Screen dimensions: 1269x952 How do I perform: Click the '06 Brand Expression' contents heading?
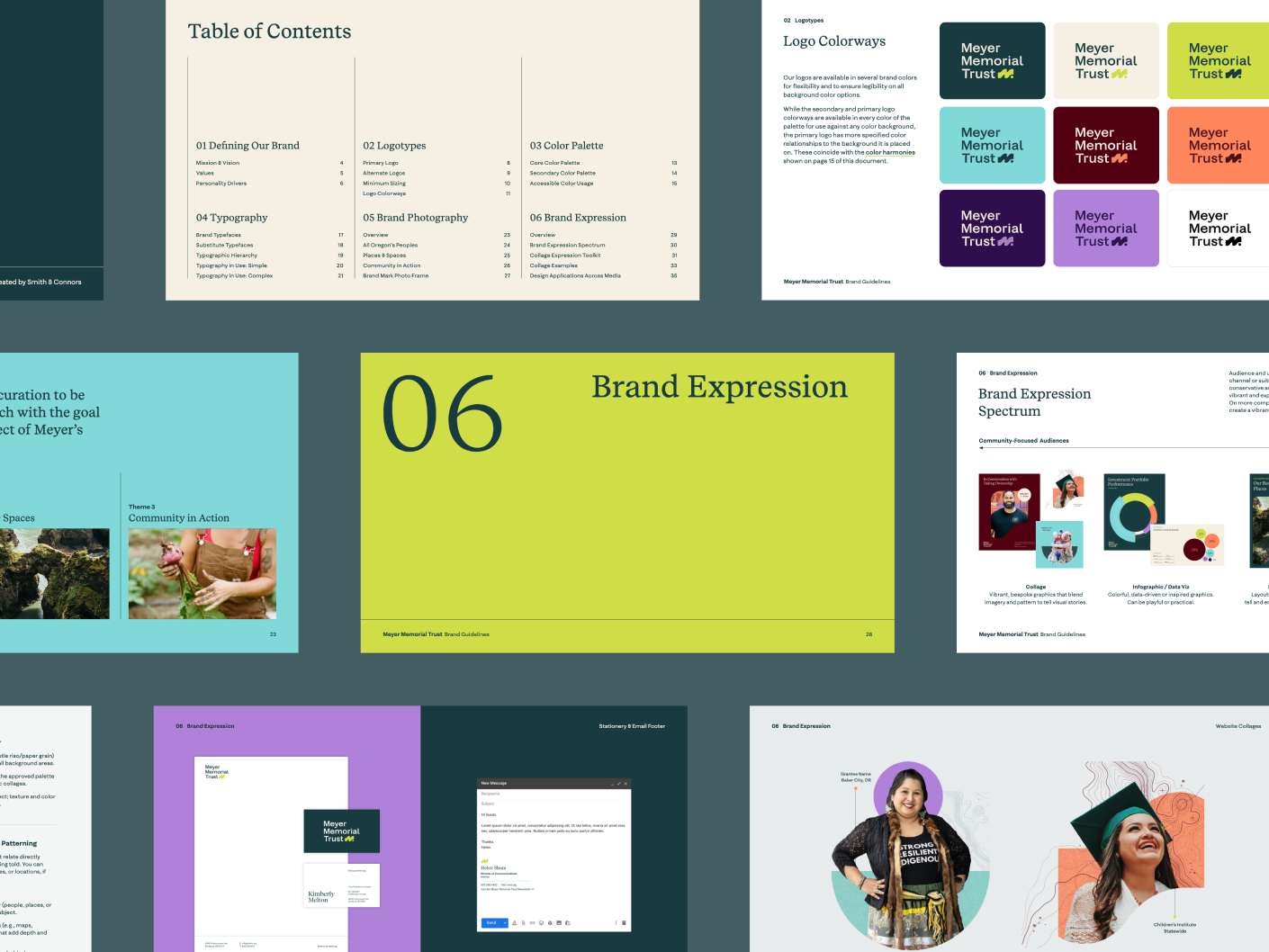tap(578, 218)
